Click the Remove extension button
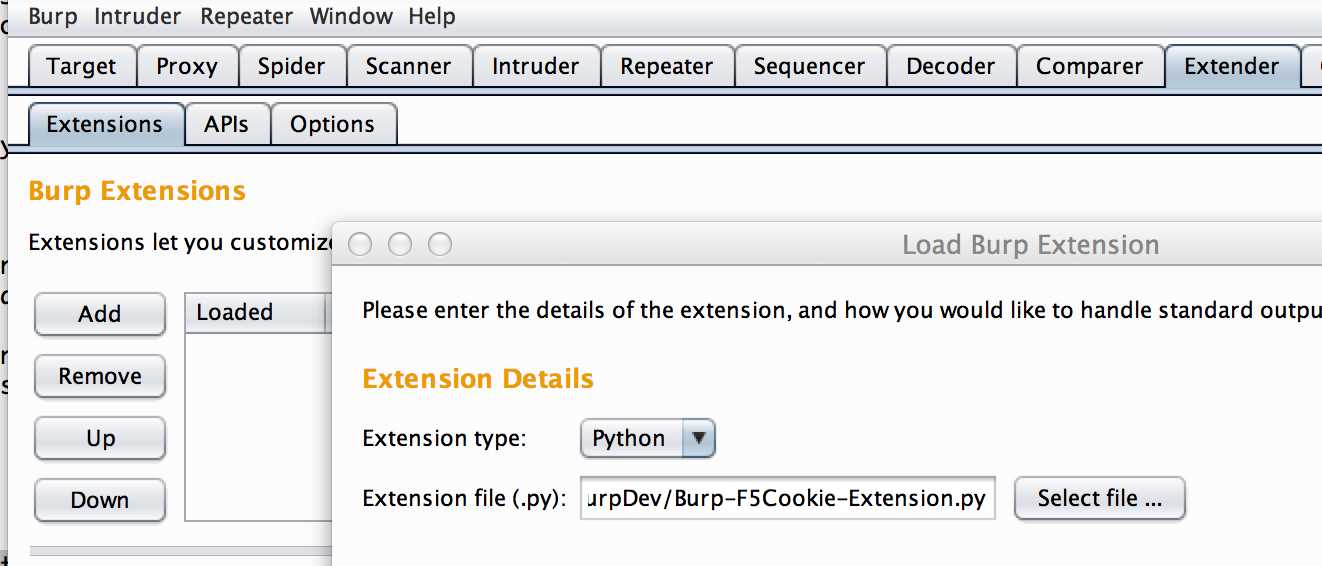 (100, 376)
